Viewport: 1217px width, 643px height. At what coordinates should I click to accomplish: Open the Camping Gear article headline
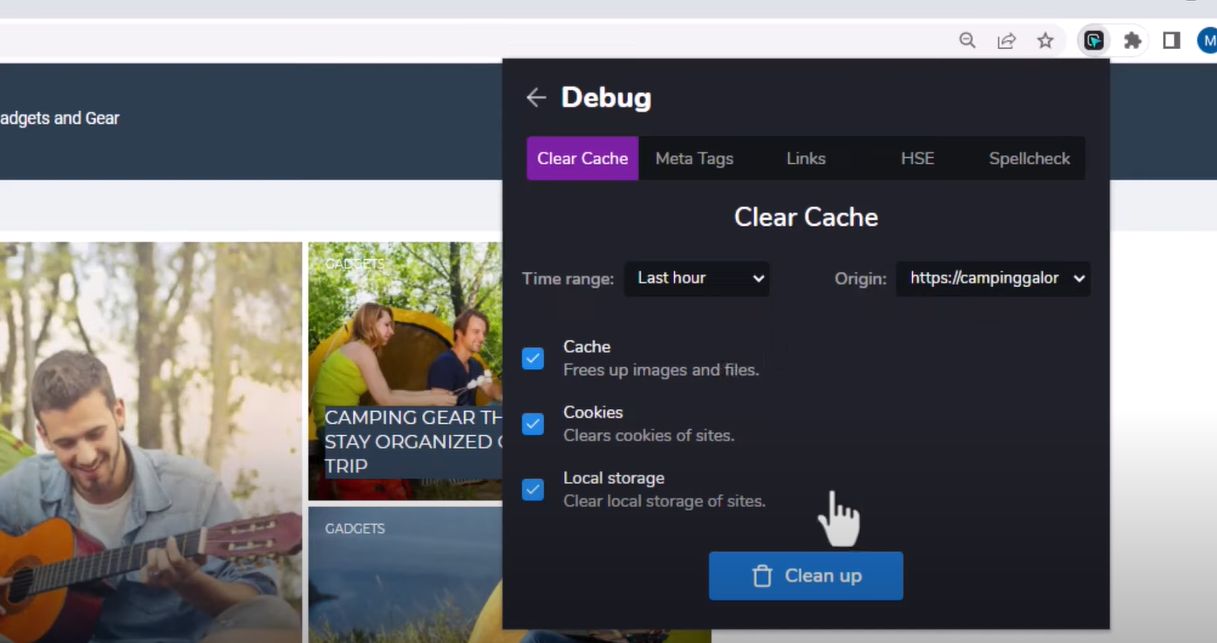tap(412, 441)
